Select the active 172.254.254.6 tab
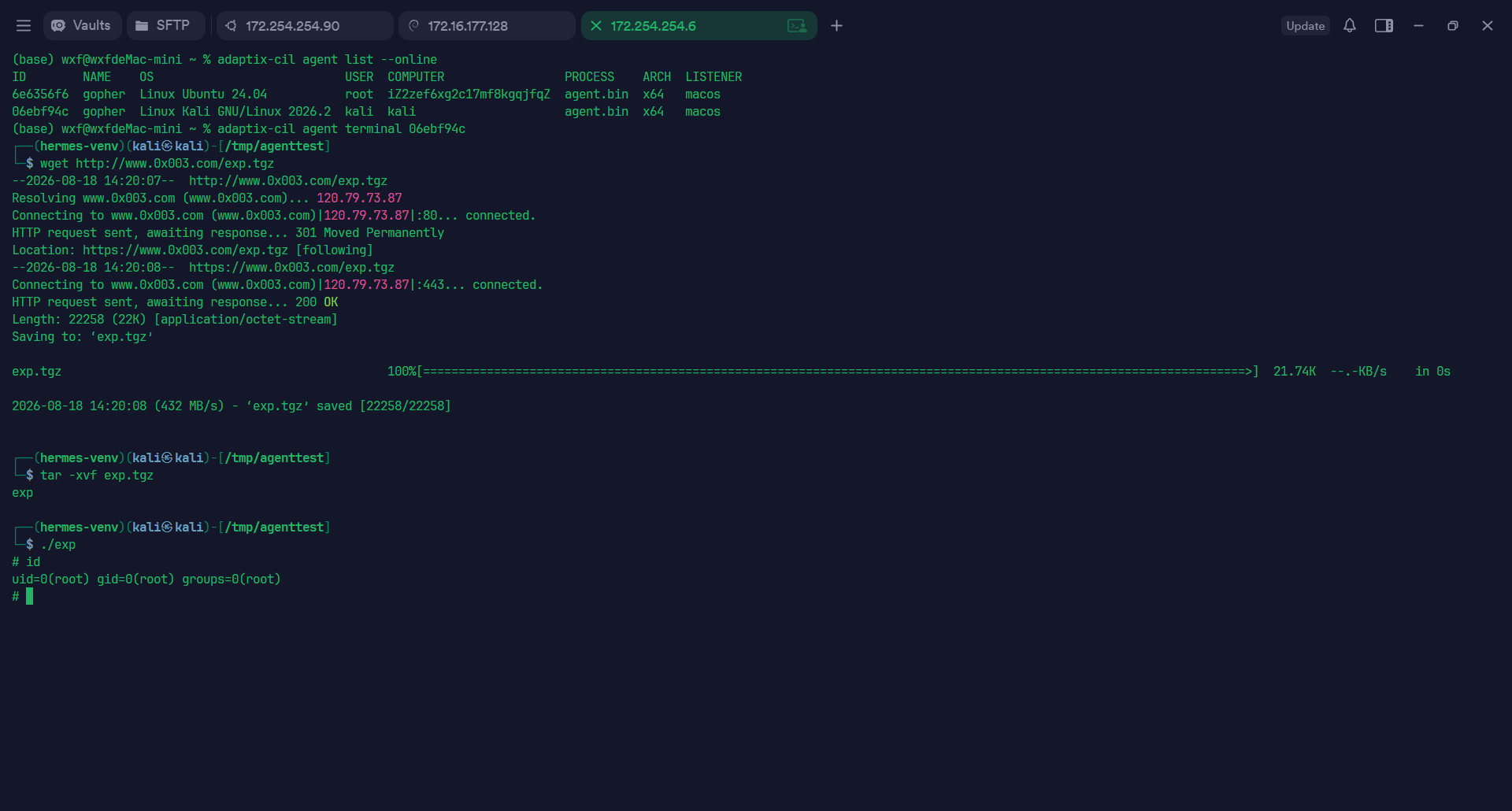This screenshot has height=811, width=1512. click(x=699, y=26)
